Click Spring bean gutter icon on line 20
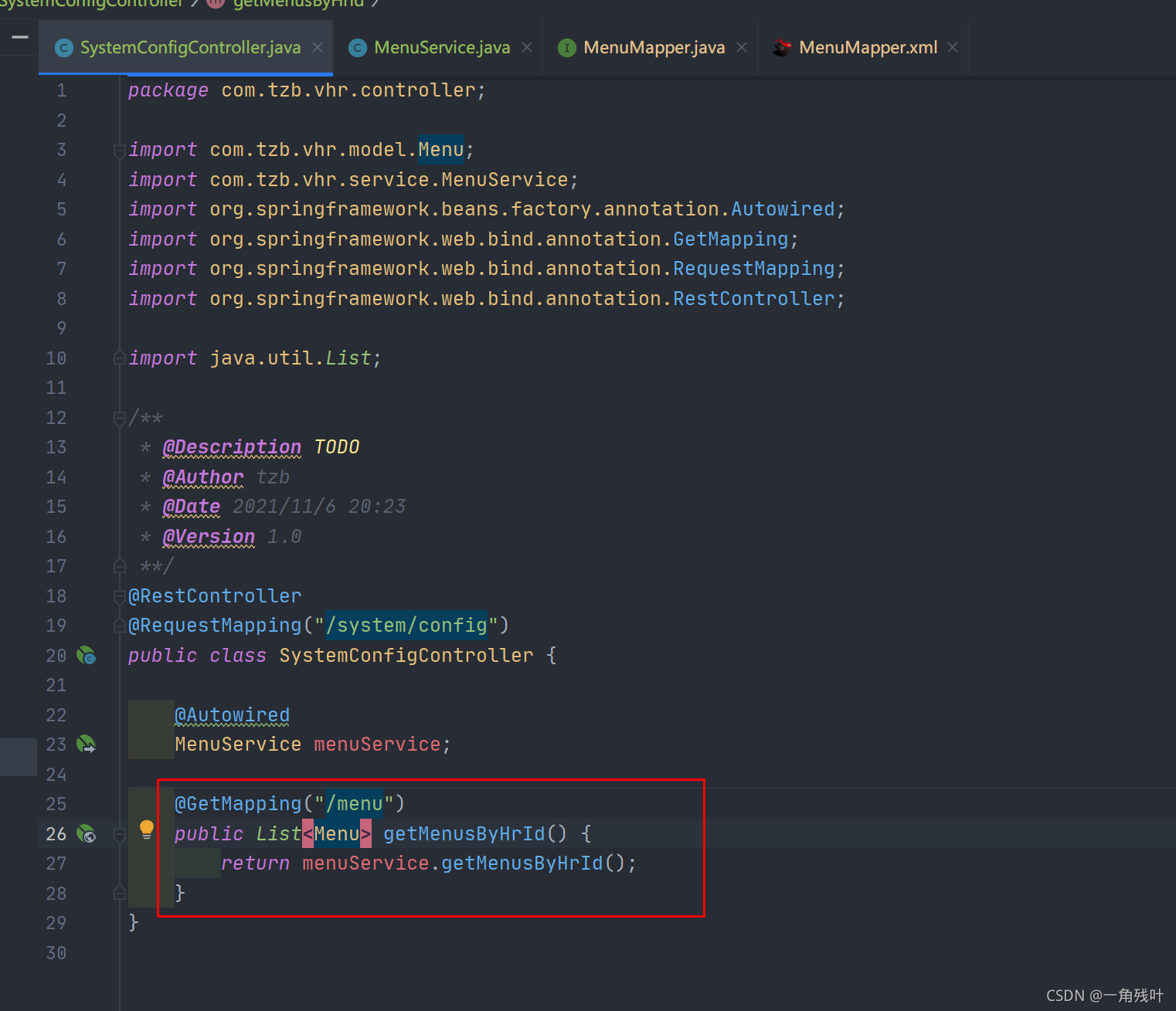This screenshot has width=1176, height=1011. coord(86,656)
